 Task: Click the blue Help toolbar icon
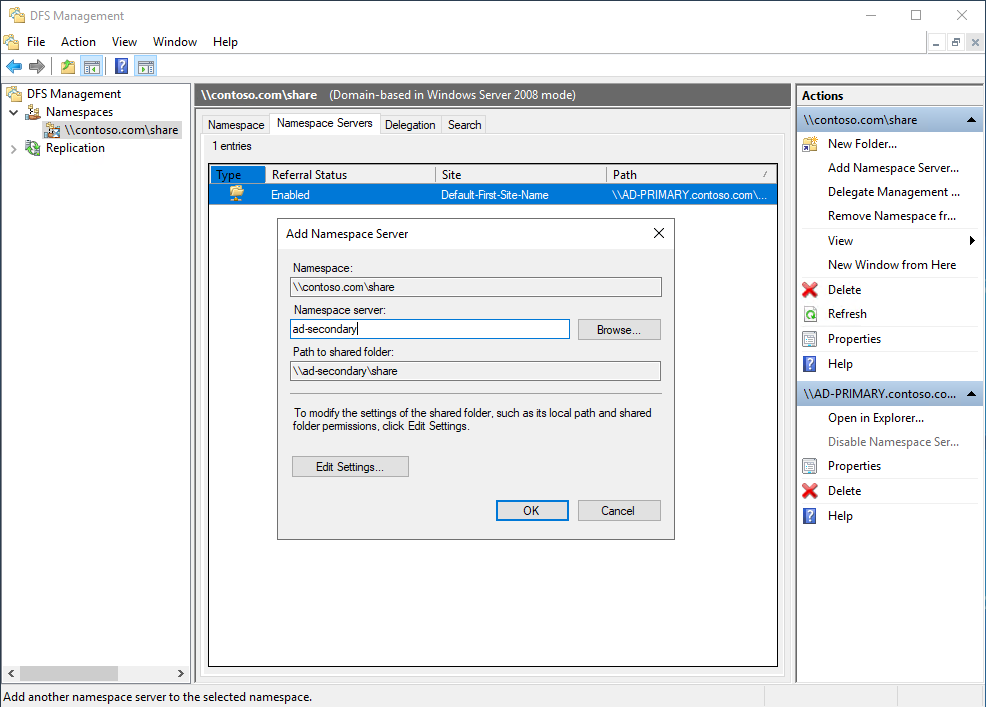[x=121, y=66]
